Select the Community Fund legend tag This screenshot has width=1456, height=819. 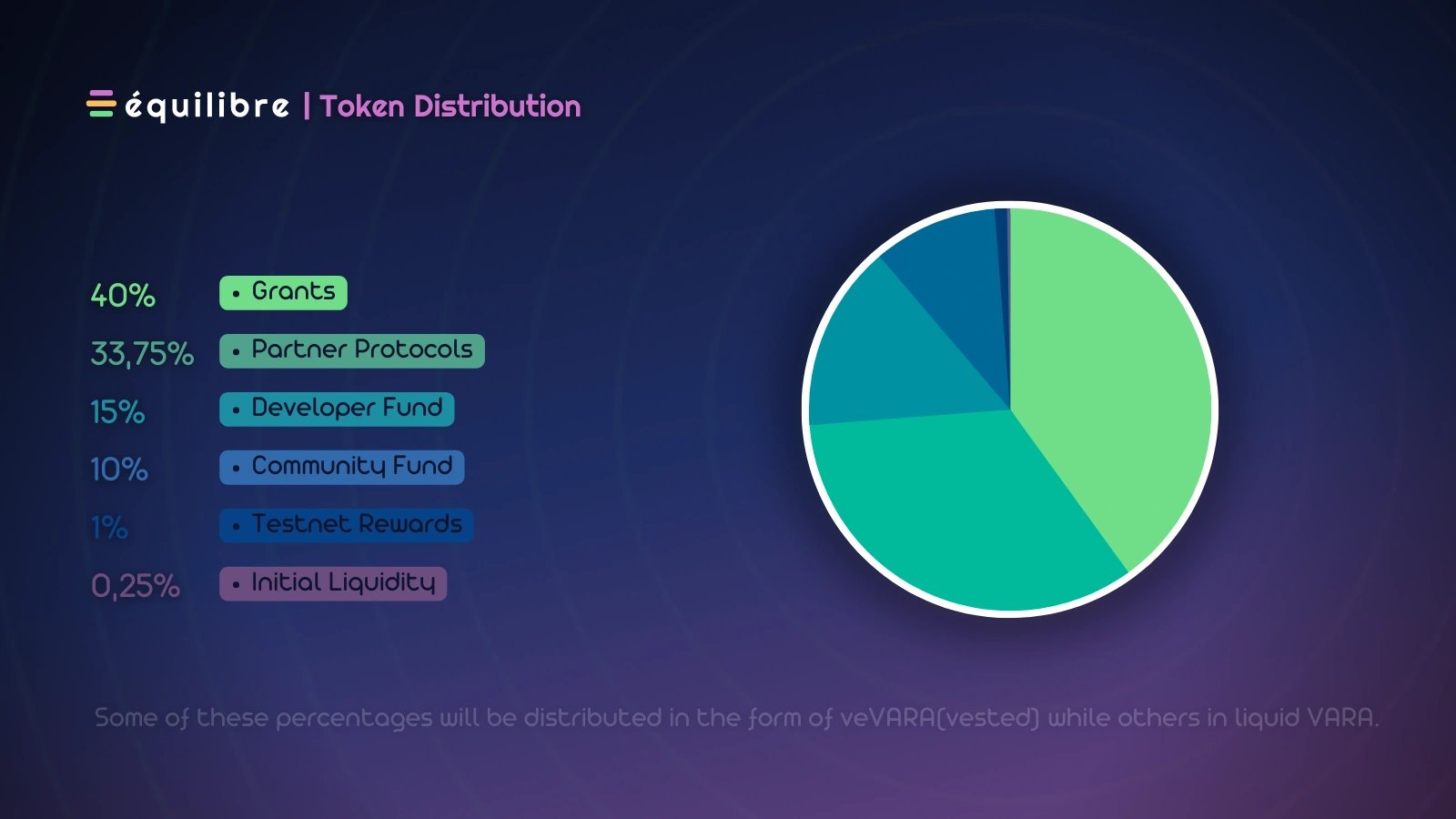tap(341, 467)
